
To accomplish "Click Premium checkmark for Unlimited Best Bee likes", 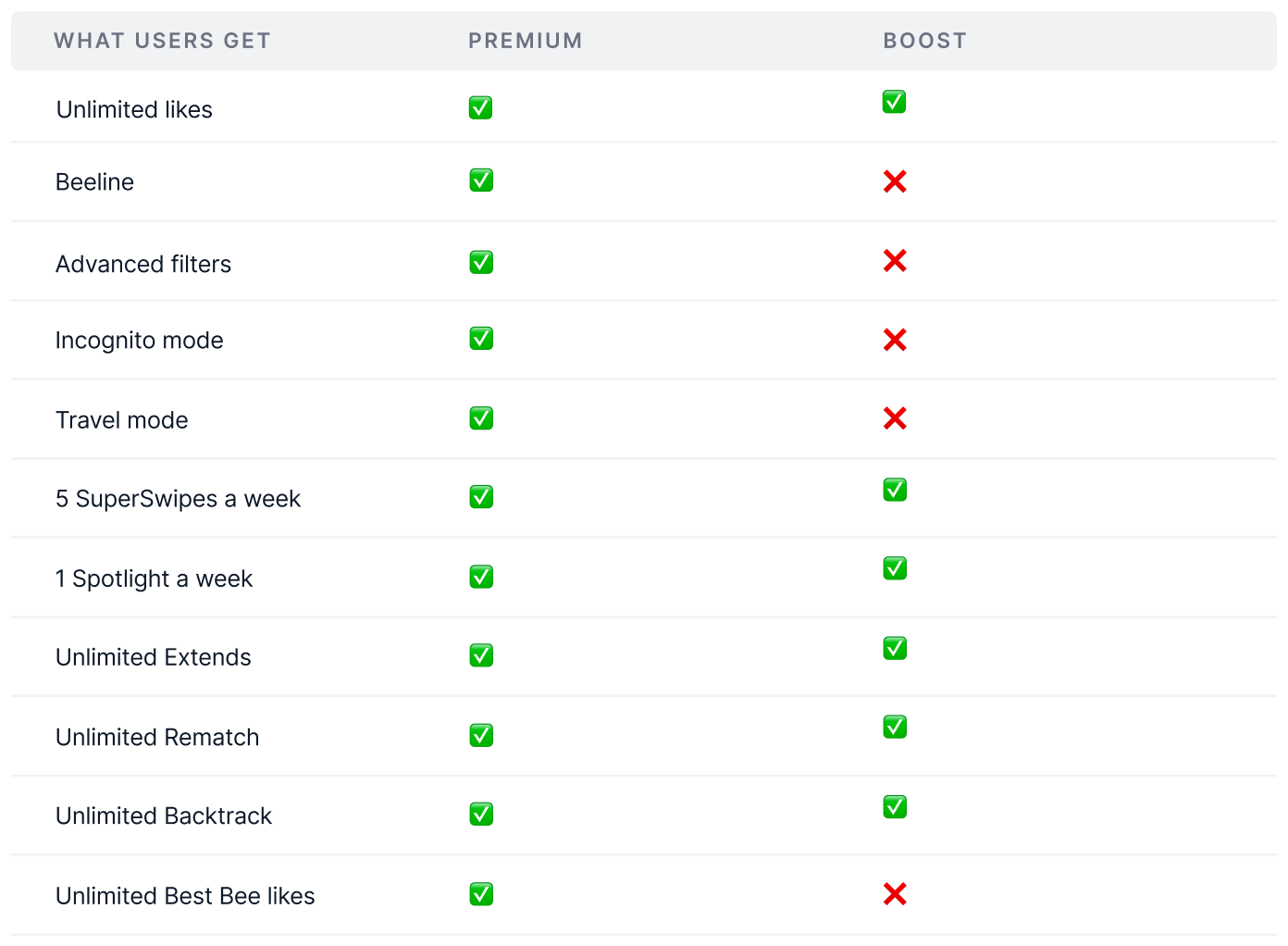I will [x=481, y=894].
